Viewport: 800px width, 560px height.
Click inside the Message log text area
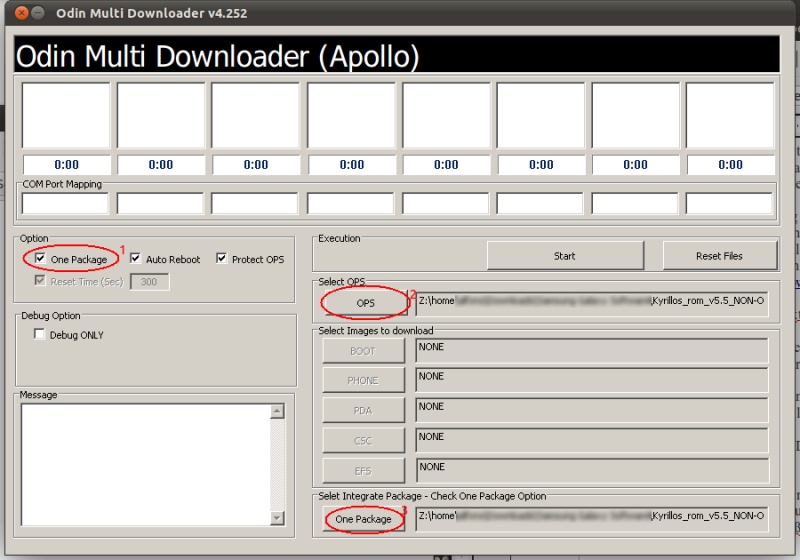click(x=146, y=465)
